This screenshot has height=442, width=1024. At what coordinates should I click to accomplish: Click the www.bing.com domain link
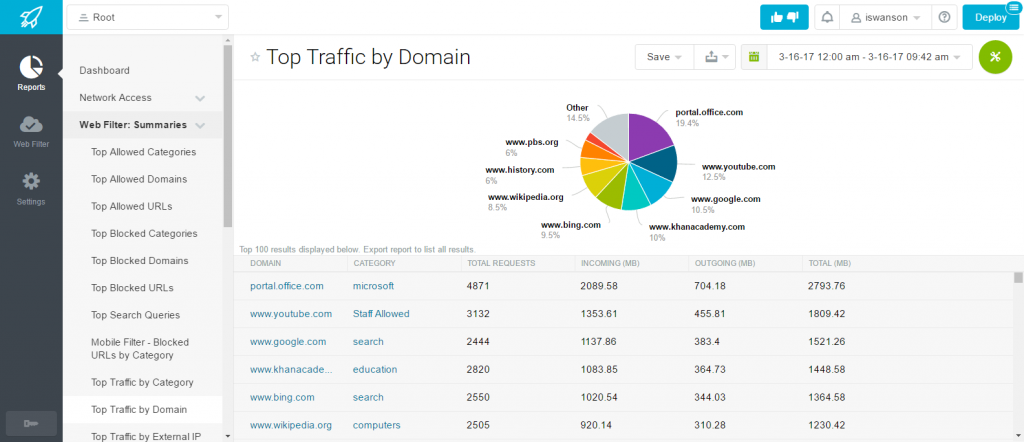pyautogui.click(x=282, y=397)
